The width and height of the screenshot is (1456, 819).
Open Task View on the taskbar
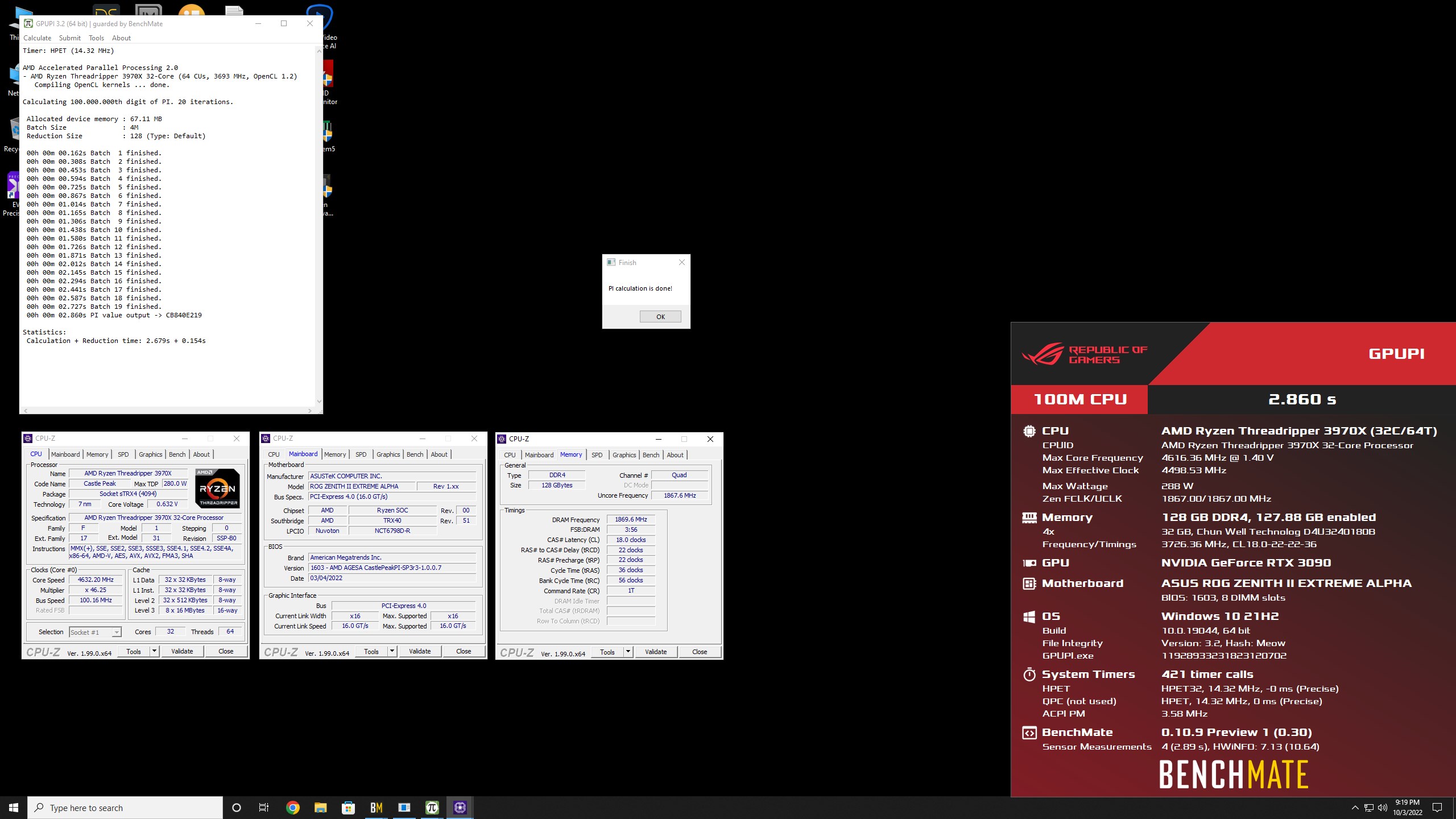coord(264,808)
